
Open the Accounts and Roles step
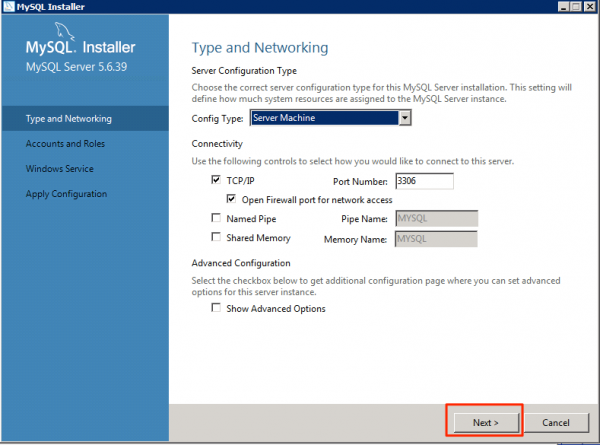(x=65, y=143)
